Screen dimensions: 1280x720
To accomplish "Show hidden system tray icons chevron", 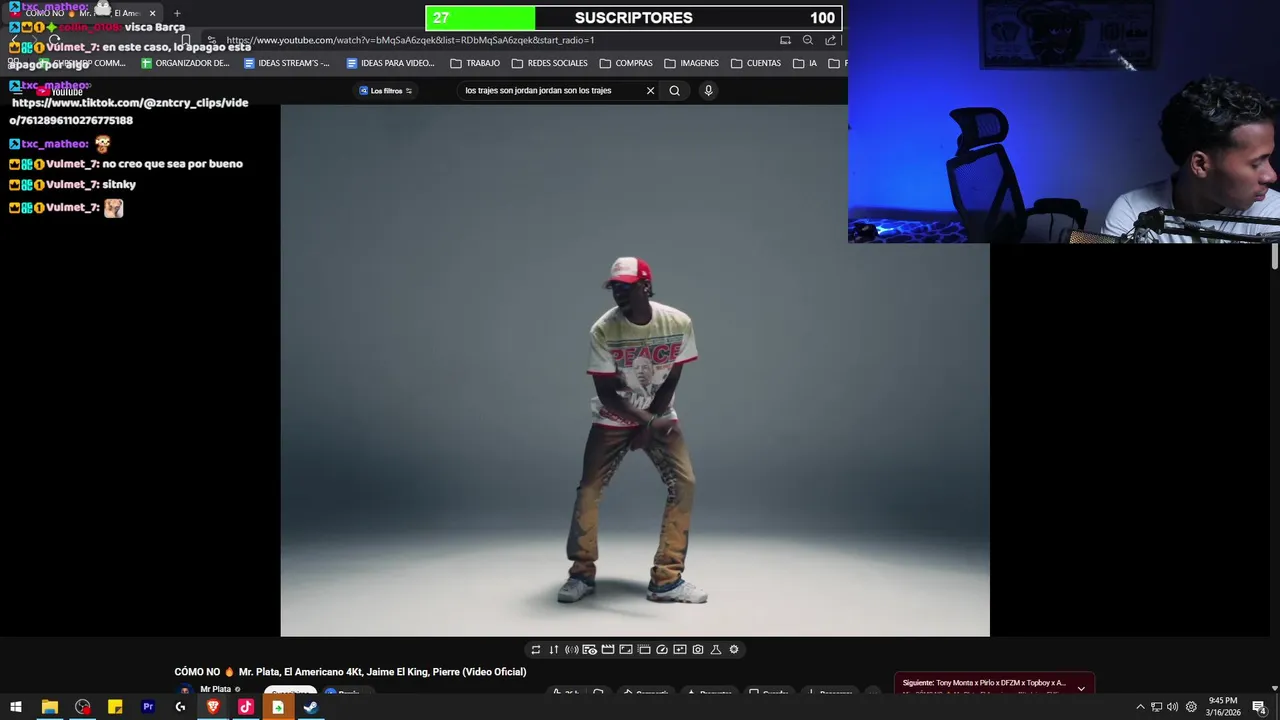I will point(1140,707).
